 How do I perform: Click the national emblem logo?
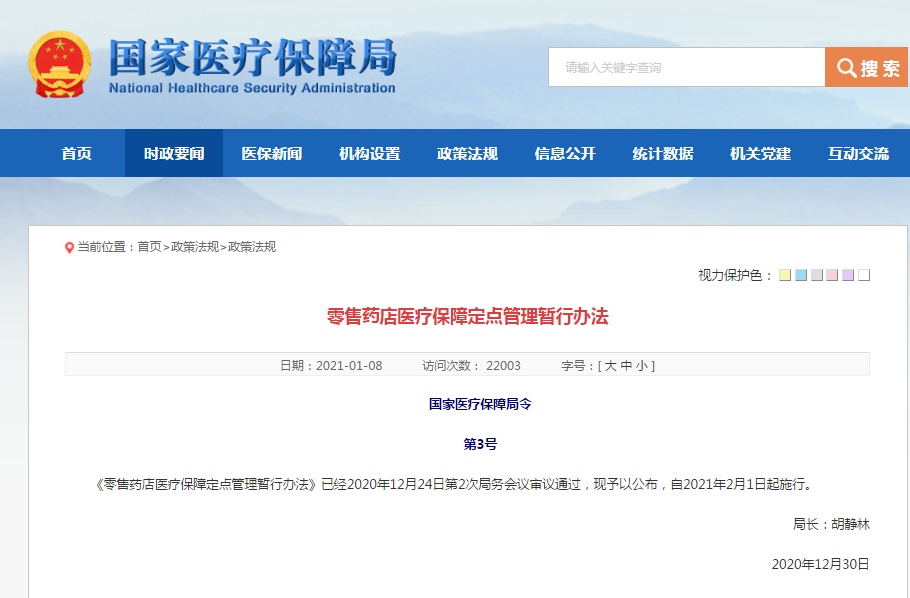60,64
